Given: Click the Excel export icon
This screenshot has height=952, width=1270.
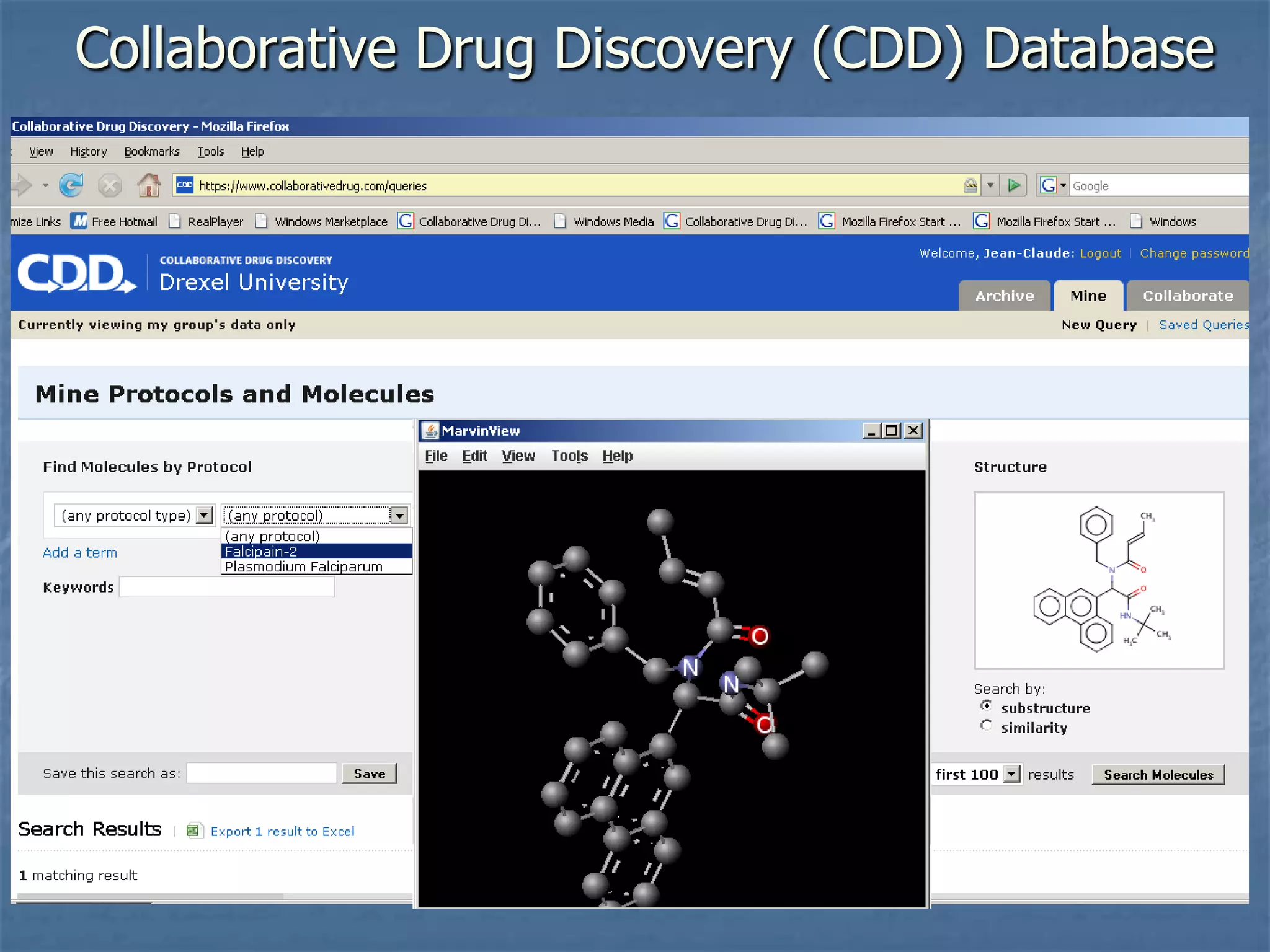Looking at the screenshot, I should pos(193,831).
